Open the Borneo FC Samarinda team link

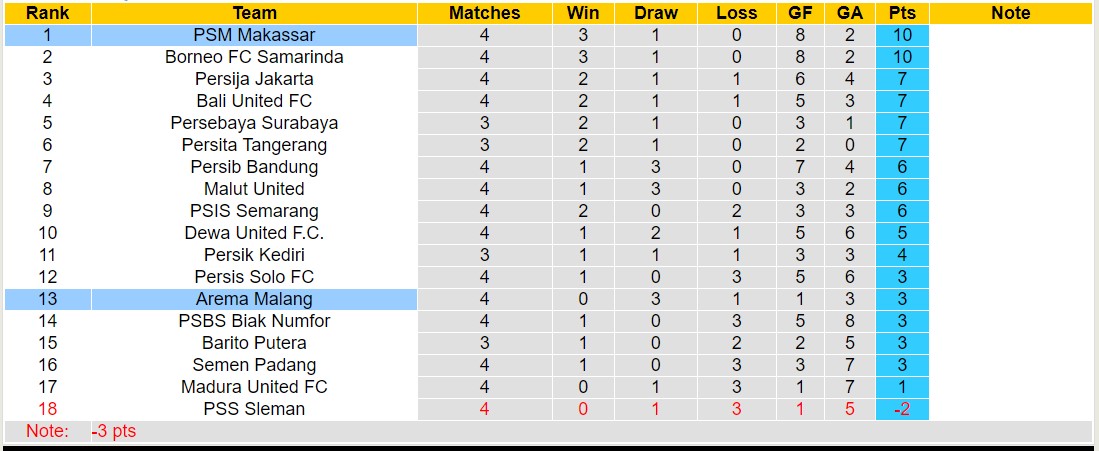[x=254, y=57]
